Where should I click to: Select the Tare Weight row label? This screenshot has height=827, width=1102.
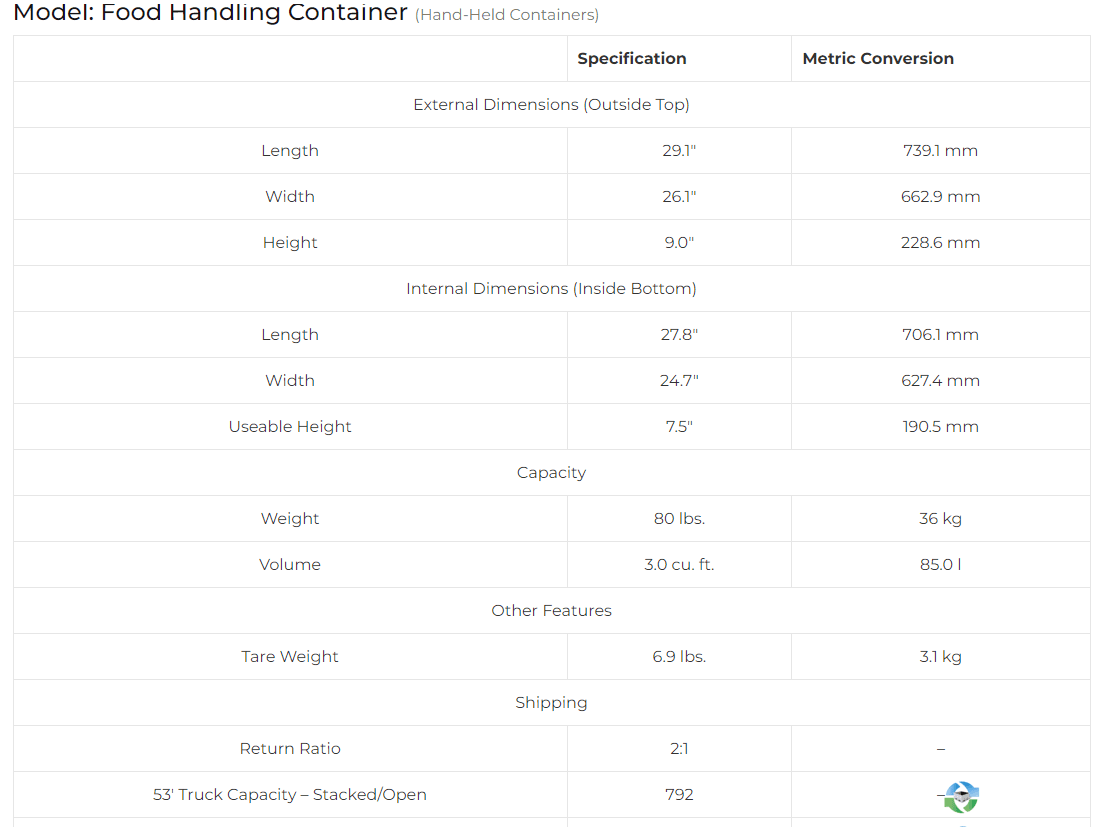pyautogui.click(x=290, y=656)
